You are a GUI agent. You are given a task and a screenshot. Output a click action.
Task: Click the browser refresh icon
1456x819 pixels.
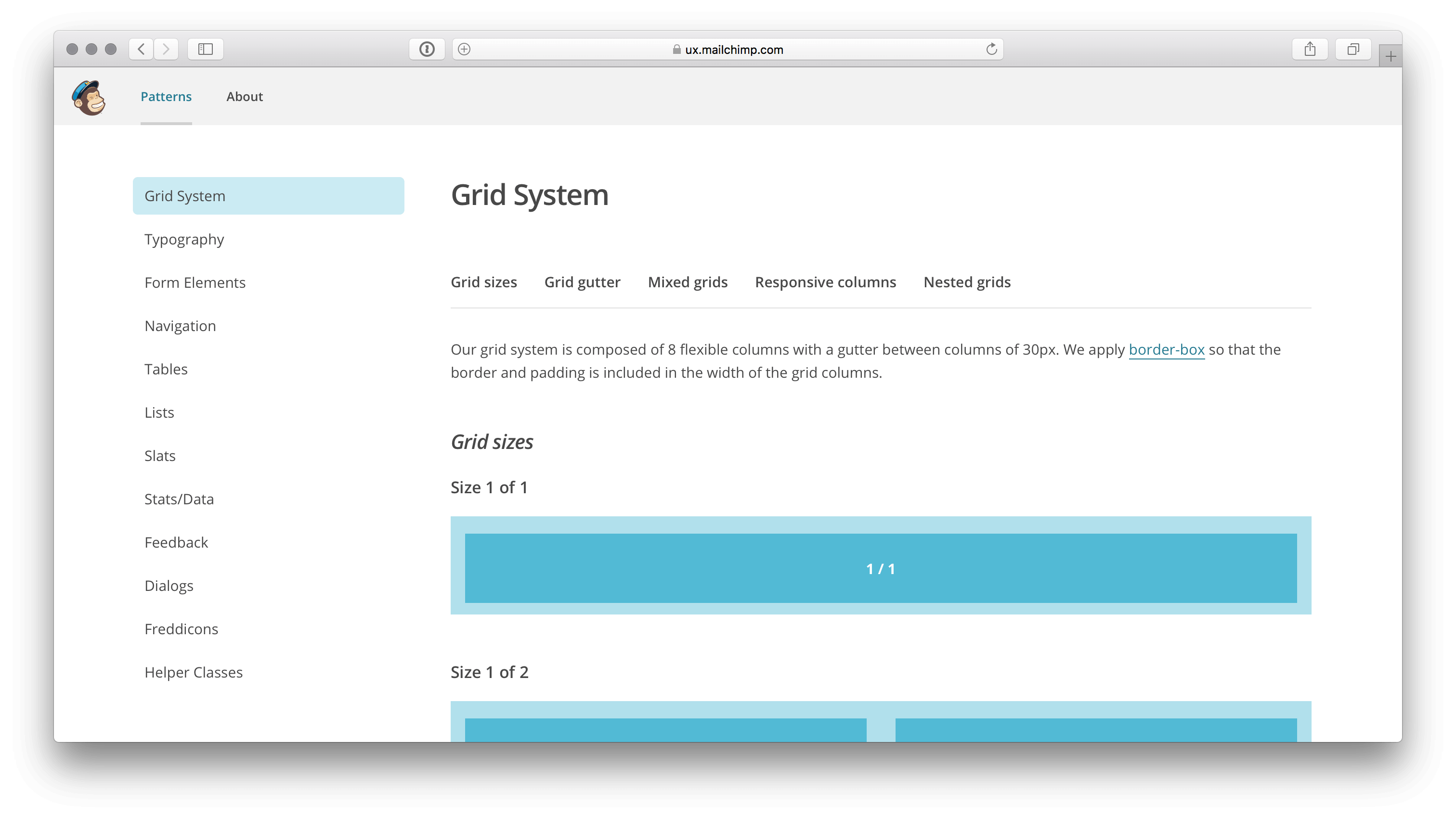pos(992,48)
